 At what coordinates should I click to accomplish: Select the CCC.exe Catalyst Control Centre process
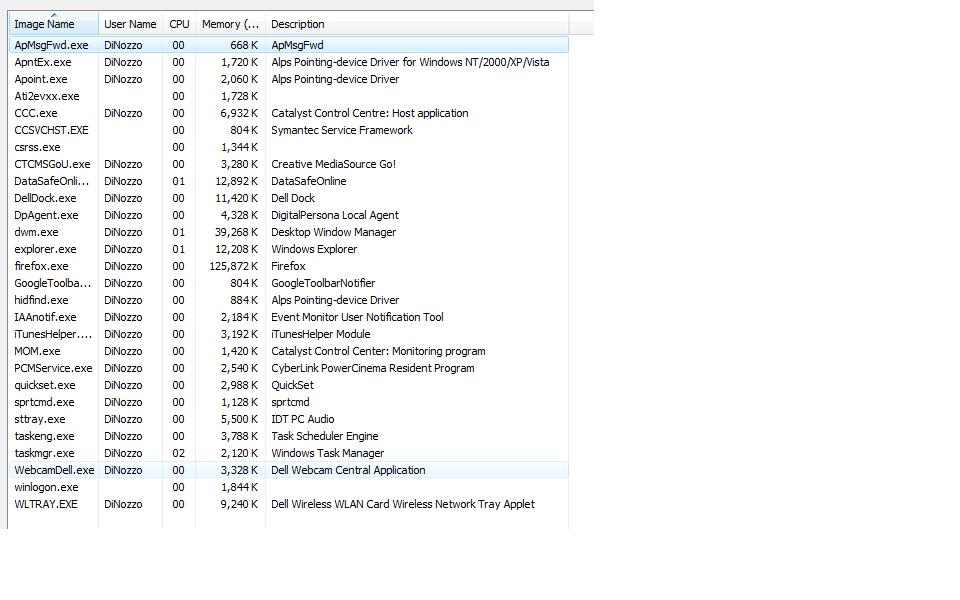(36, 113)
